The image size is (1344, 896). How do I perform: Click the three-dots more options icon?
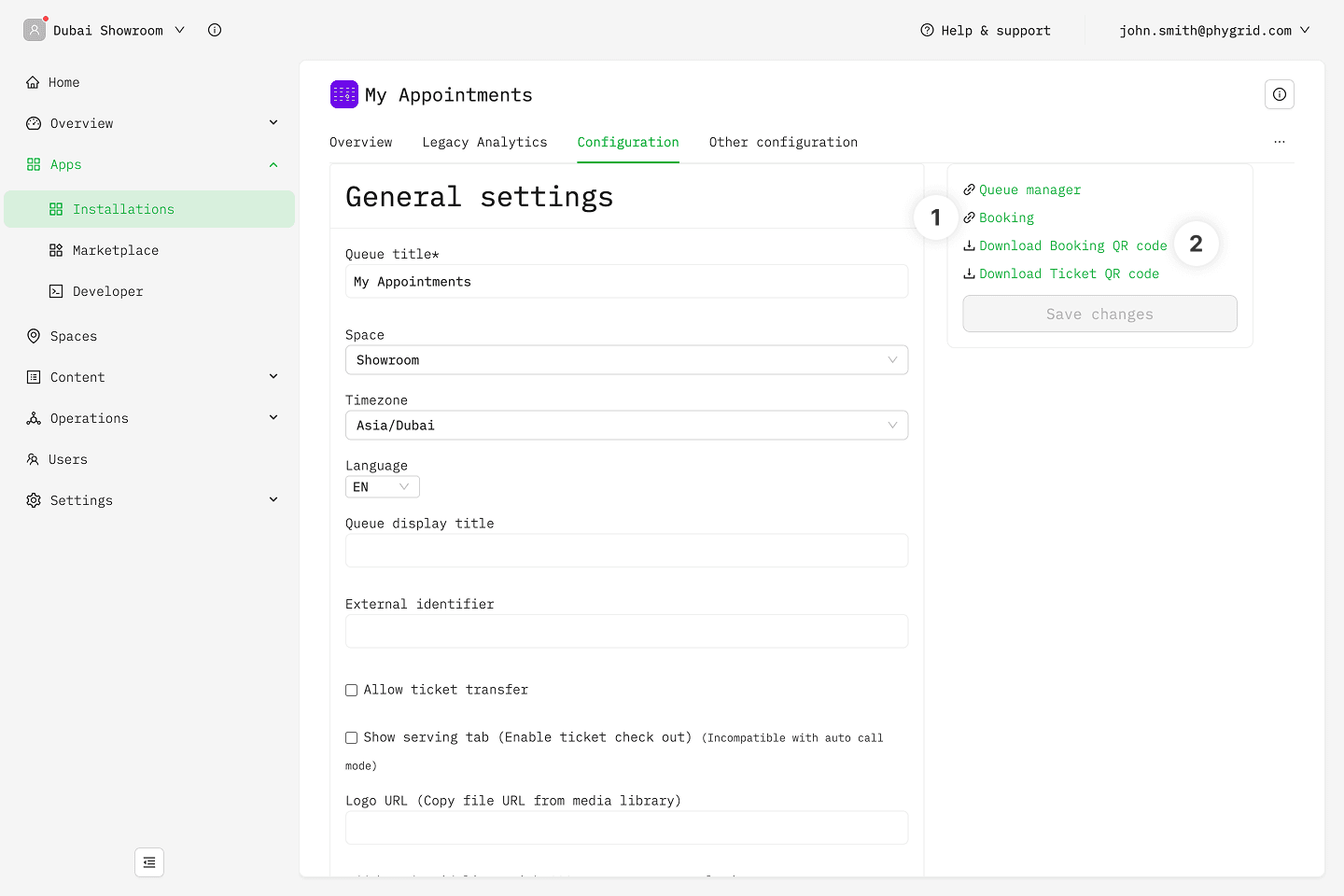coord(1279,142)
